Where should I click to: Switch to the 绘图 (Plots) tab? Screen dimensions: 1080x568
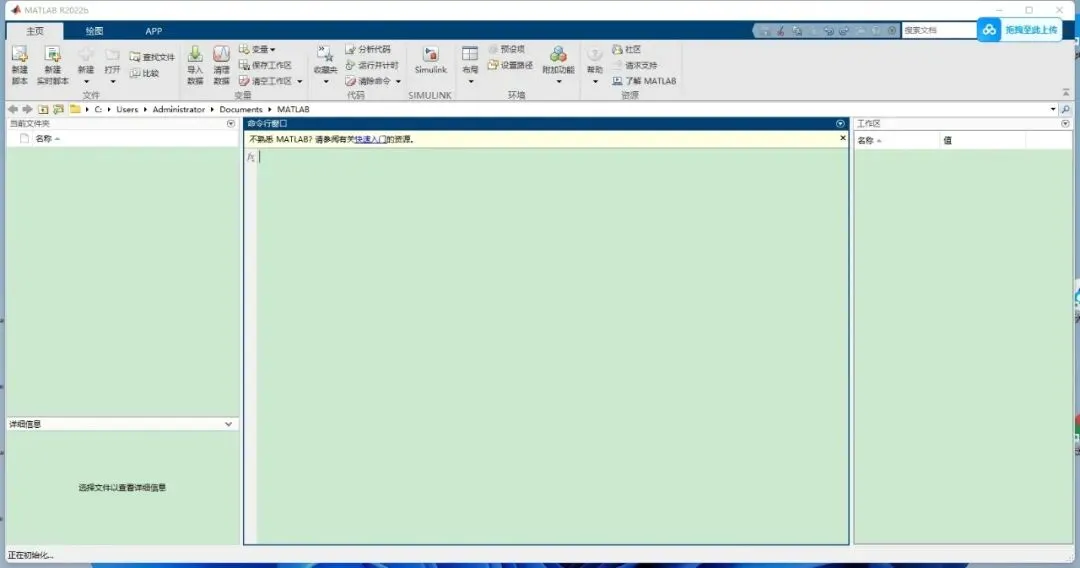coord(94,31)
